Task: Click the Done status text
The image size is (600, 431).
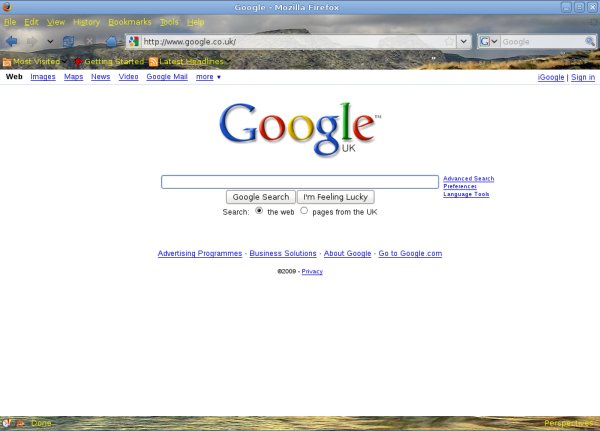Action: (x=41, y=423)
